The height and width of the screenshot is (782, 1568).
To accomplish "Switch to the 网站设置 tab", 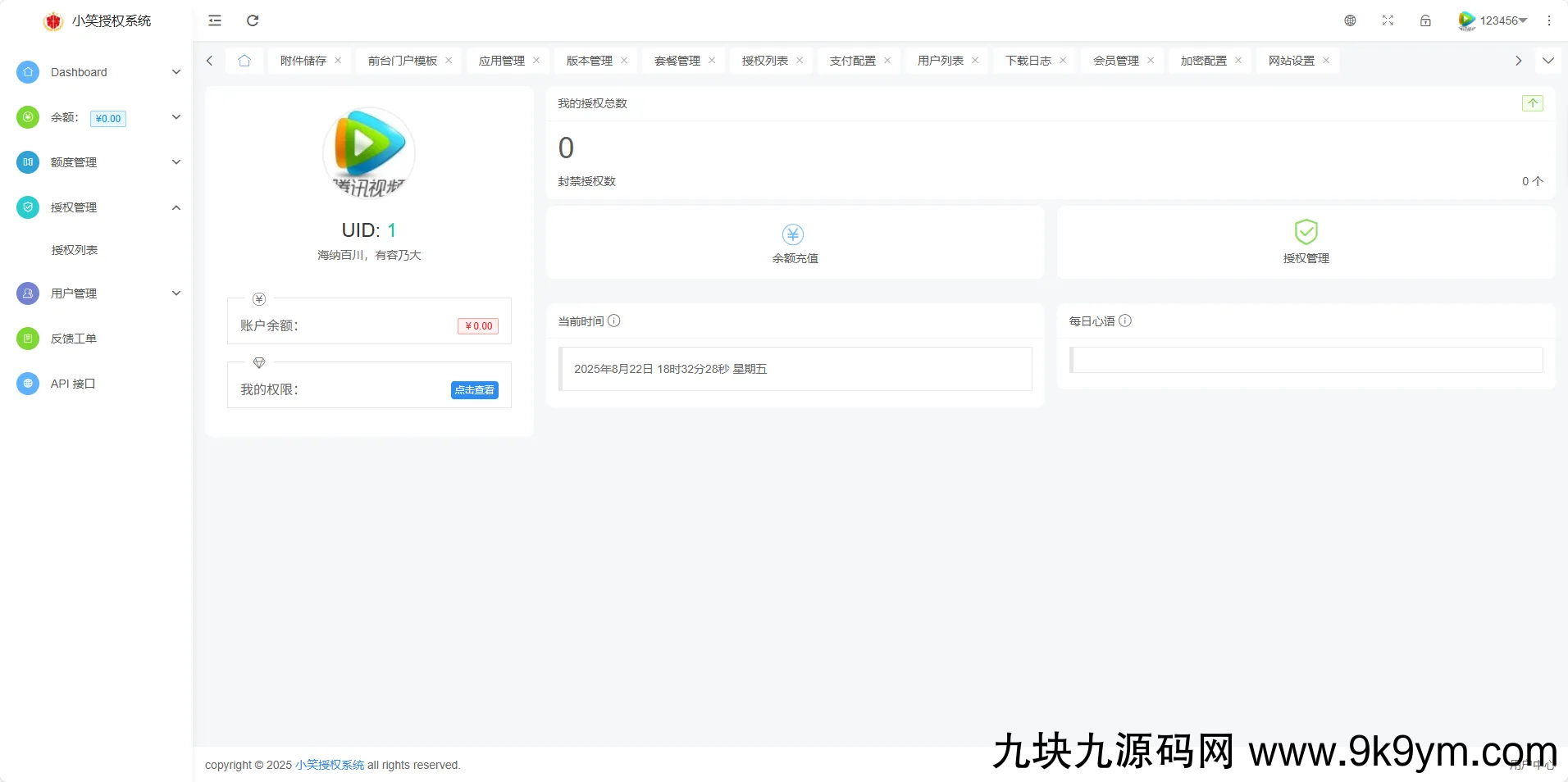I will coord(1291,61).
